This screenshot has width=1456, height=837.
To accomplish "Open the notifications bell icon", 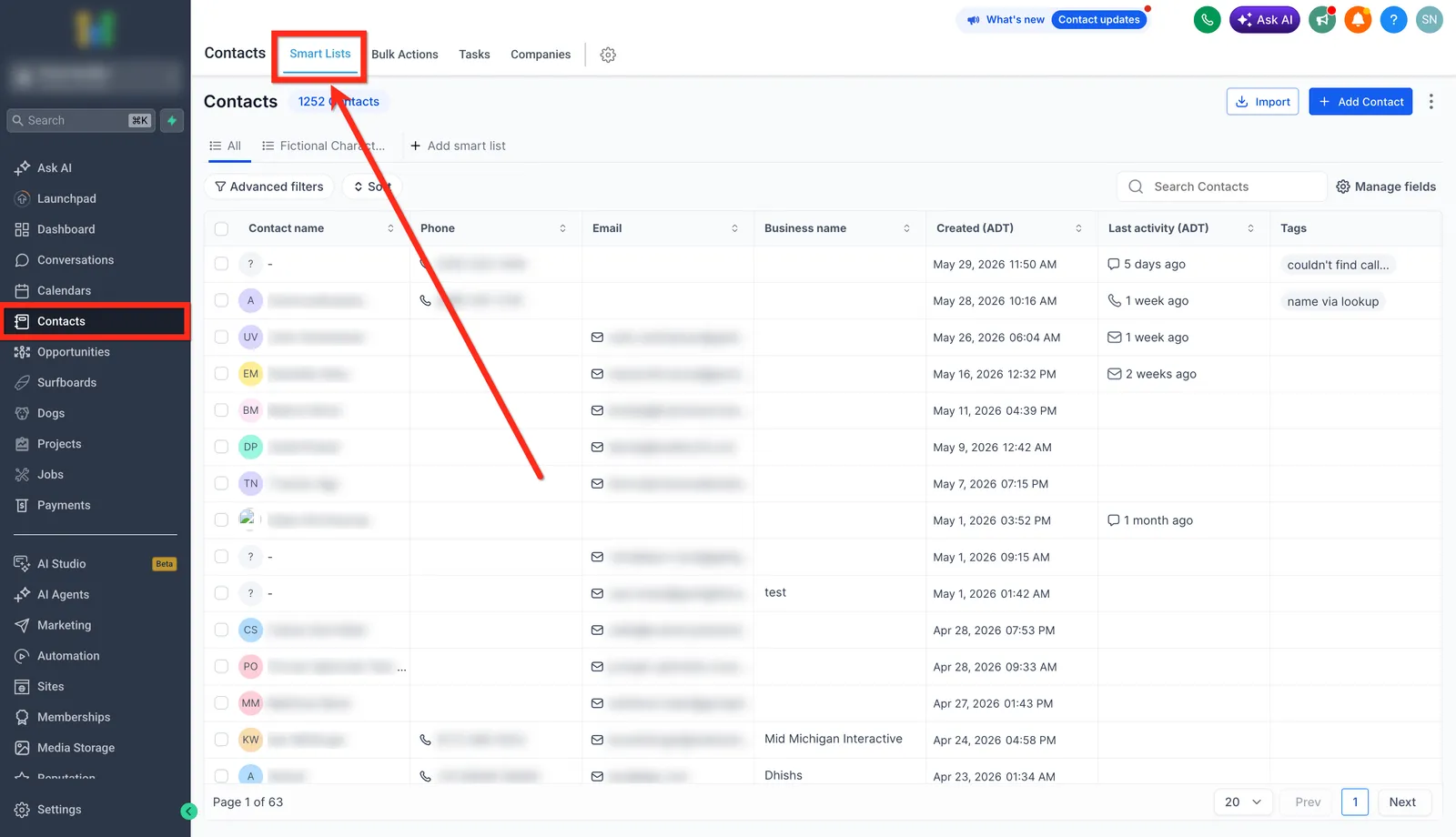I will [1358, 19].
